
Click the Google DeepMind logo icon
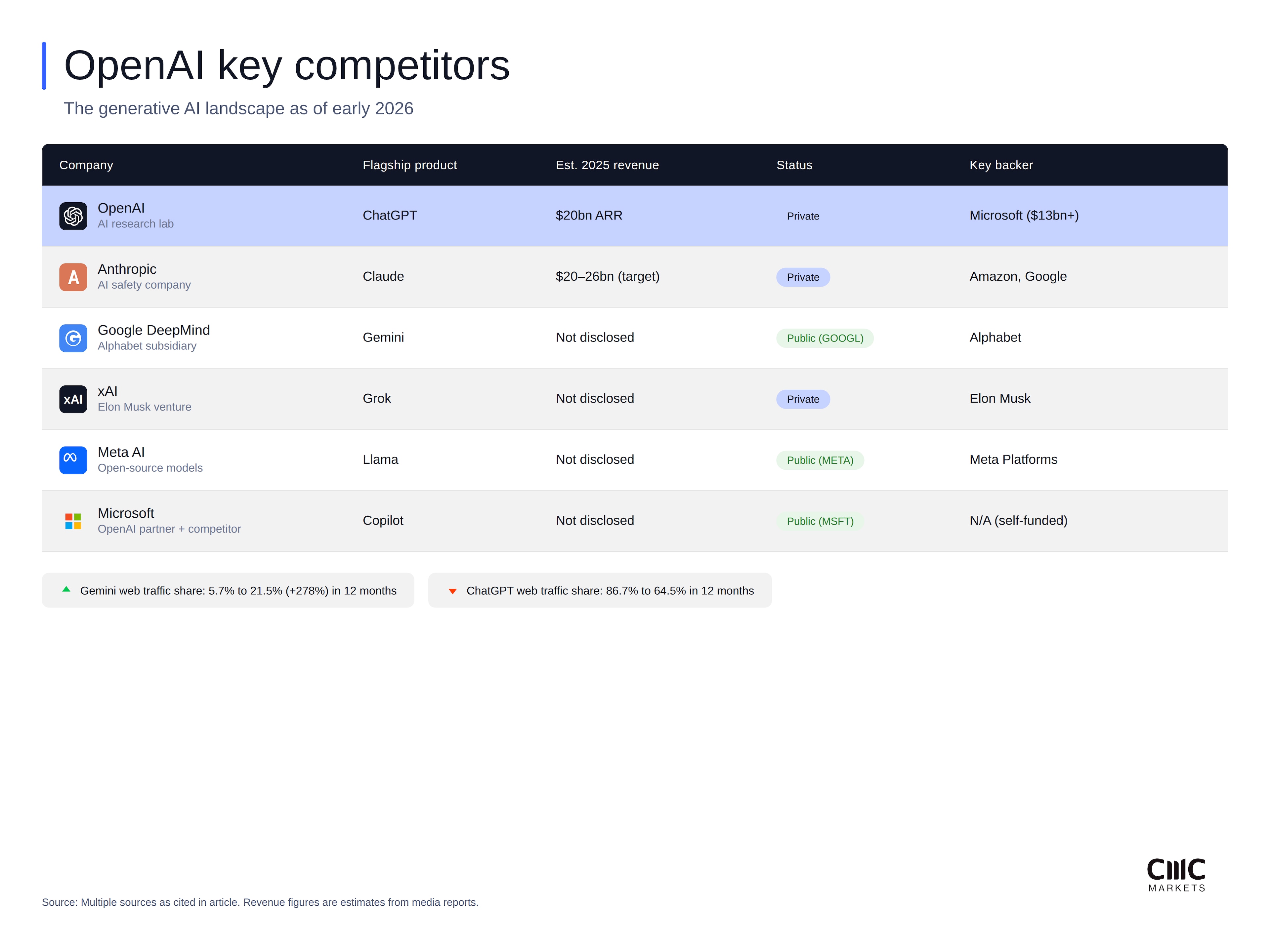(73, 338)
